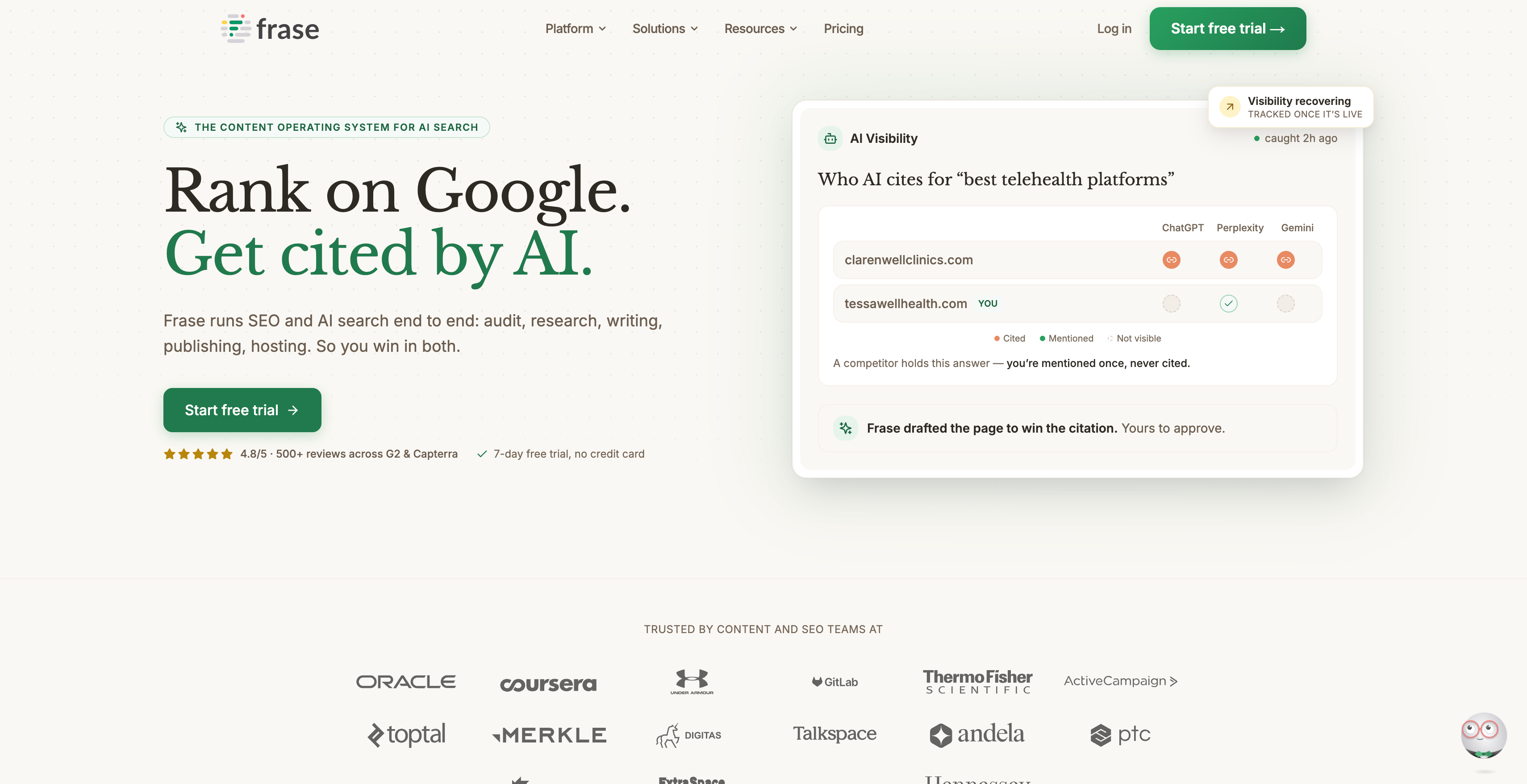Click clarenwellclinics.com Perplexity cited icon

click(1229, 259)
